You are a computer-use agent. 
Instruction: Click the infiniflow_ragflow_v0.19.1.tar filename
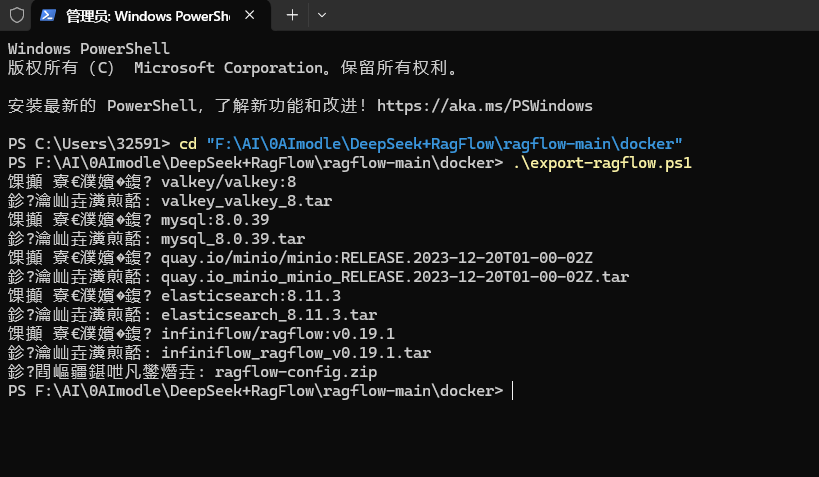click(x=296, y=353)
